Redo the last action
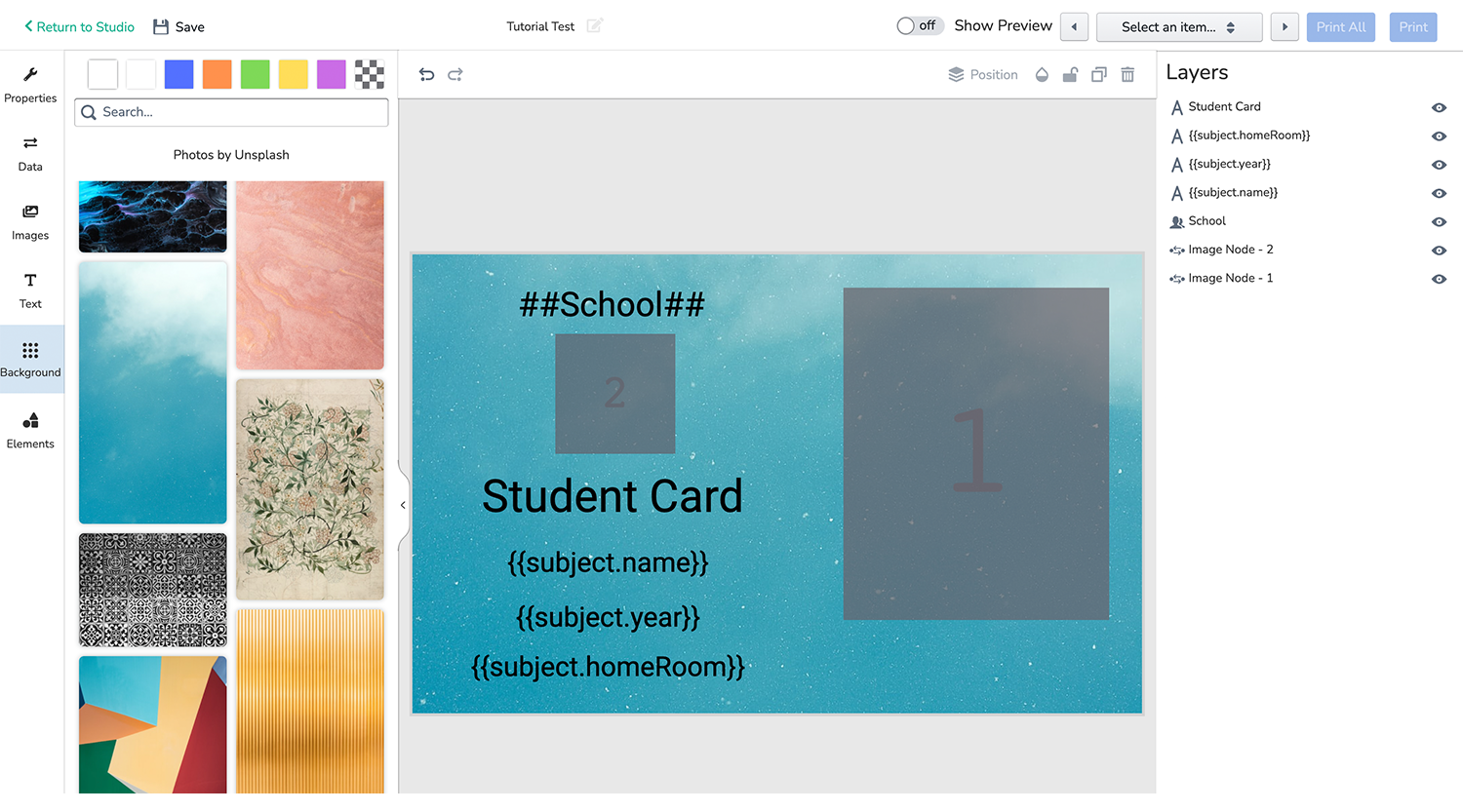 [x=455, y=74]
